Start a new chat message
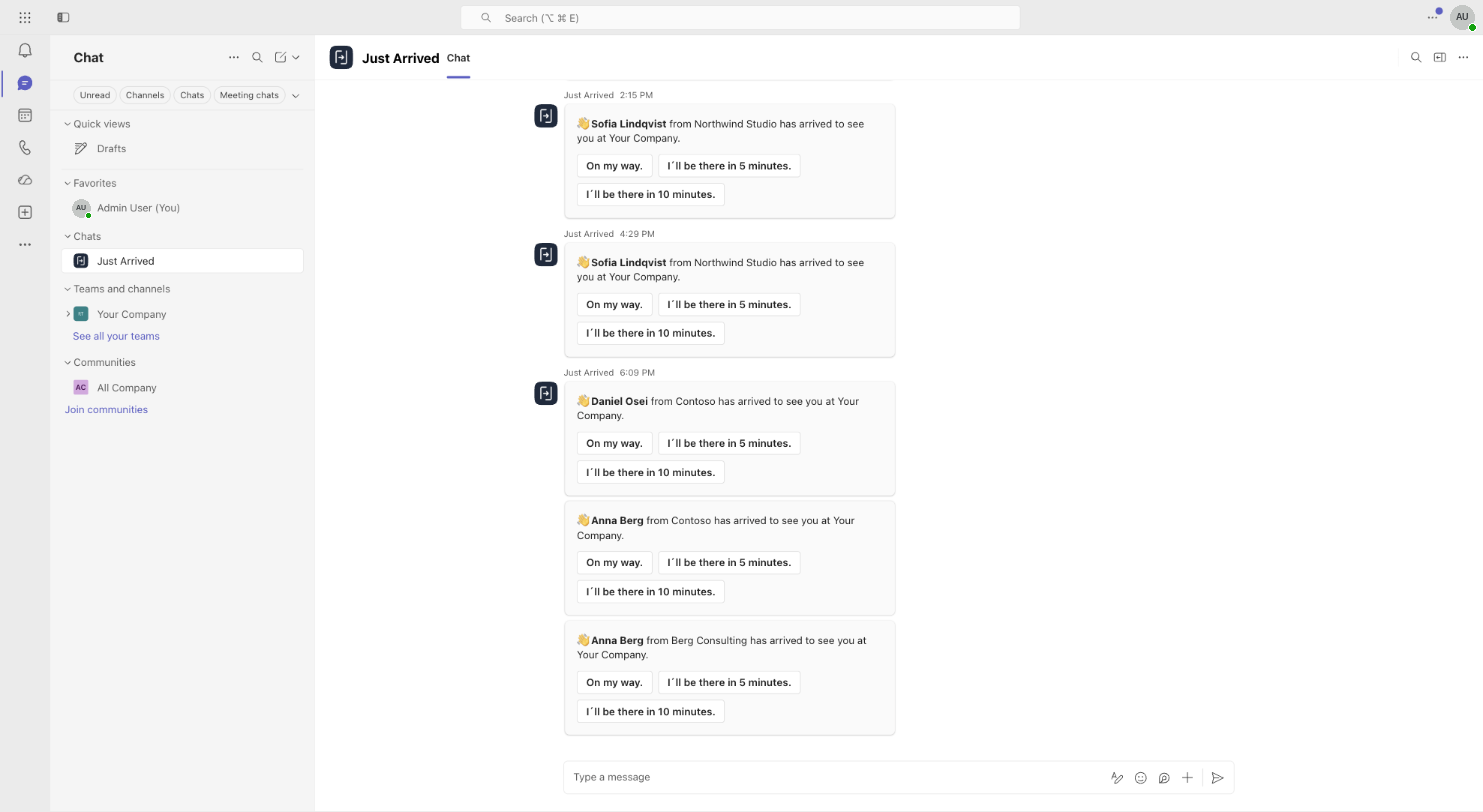 pos(281,58)
